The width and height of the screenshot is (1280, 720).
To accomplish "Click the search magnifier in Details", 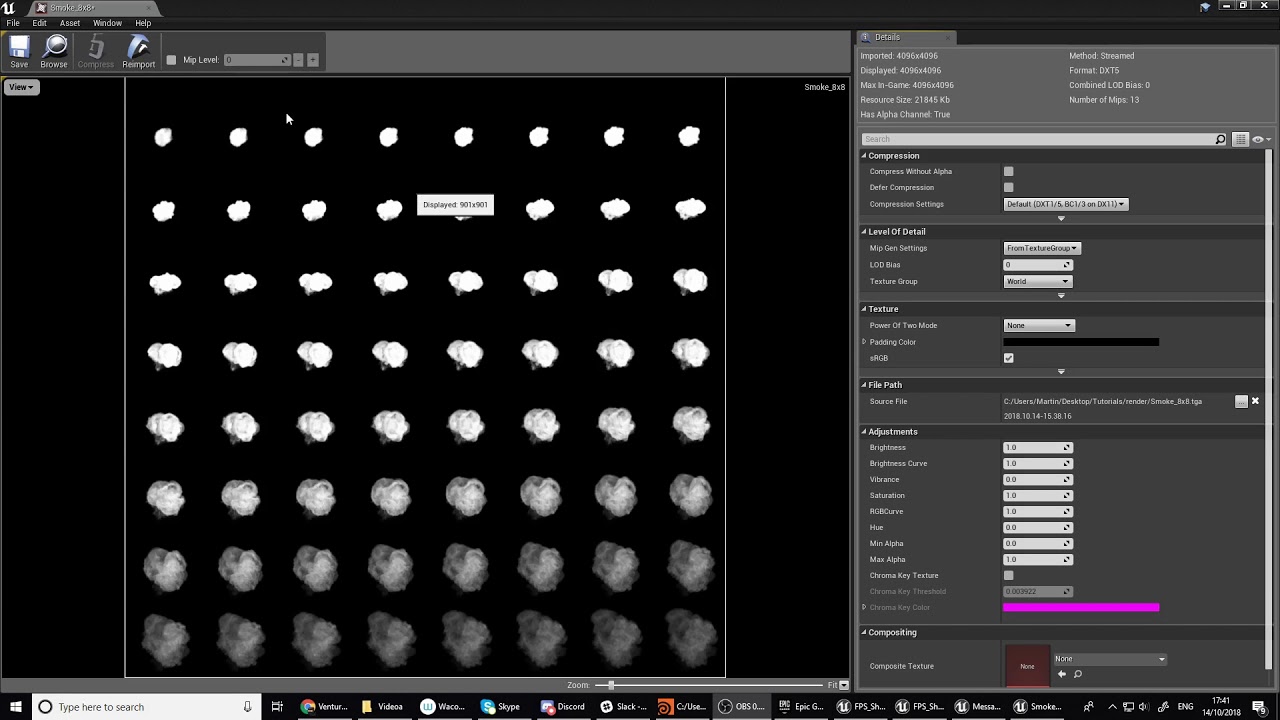I will (x=1220, y=139).
